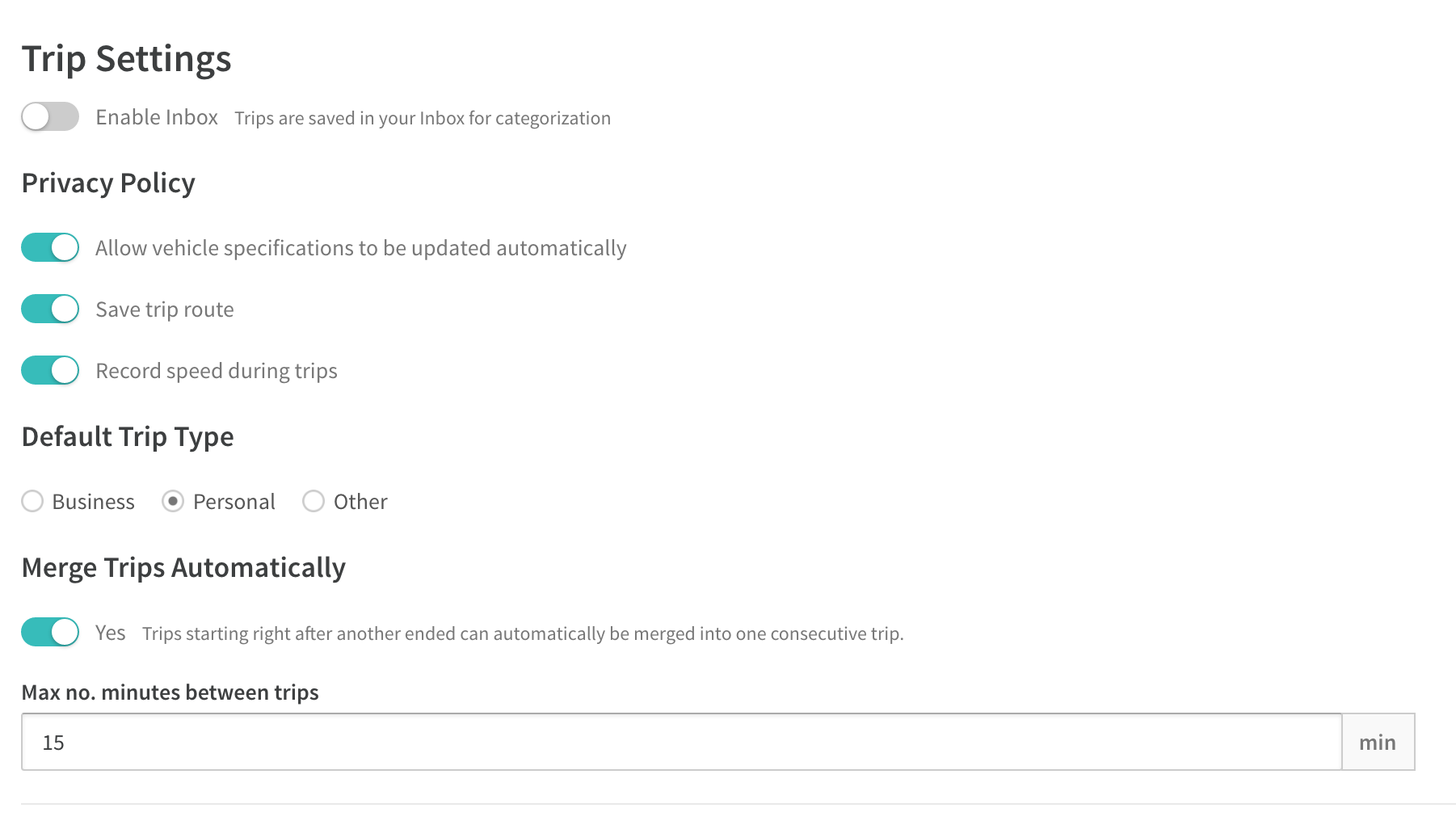Focus the max minutes between trips field
The width and height of the screenshot is (1456, 829).
pos(682,742)
